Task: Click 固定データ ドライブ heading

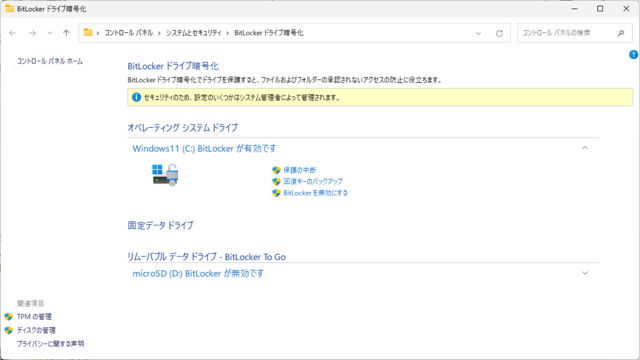Action: [x=160, y=225]
